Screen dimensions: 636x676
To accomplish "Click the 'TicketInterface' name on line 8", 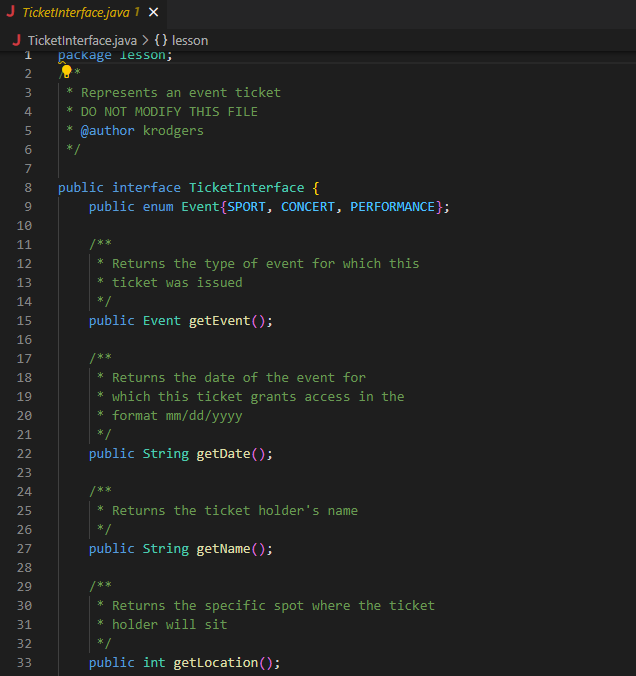I will pos(247,188).
